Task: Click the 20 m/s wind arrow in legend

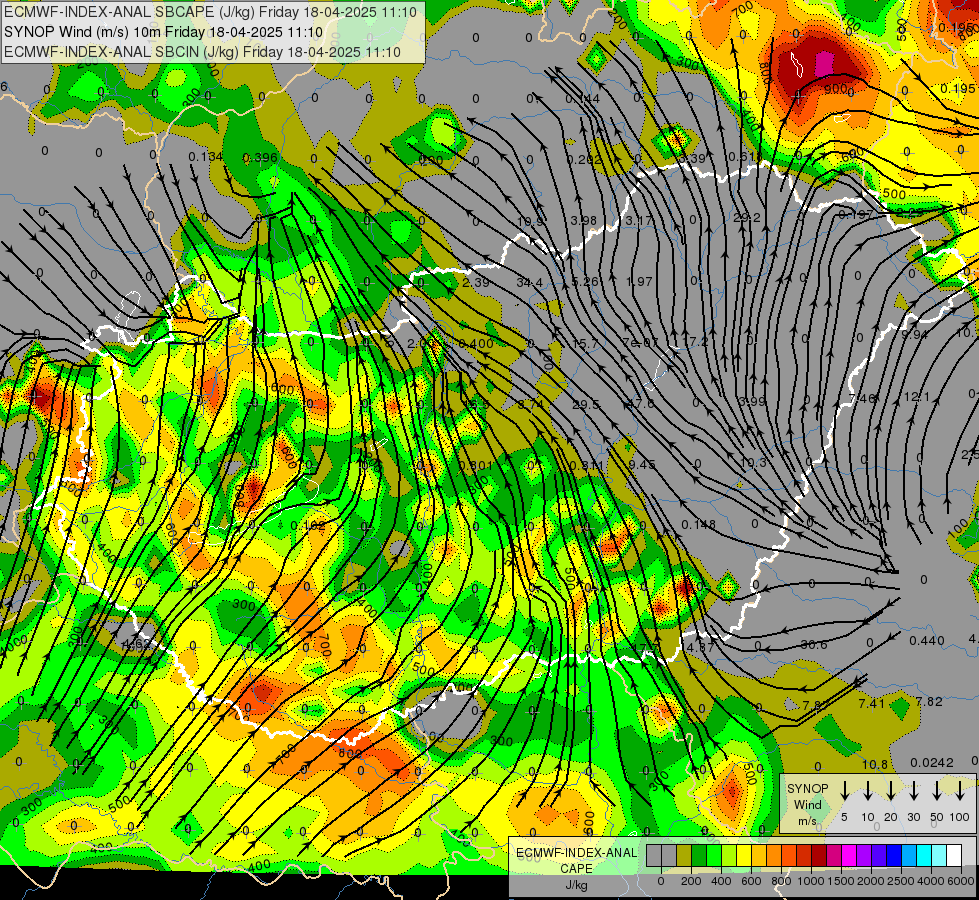Action: (890, 790)
